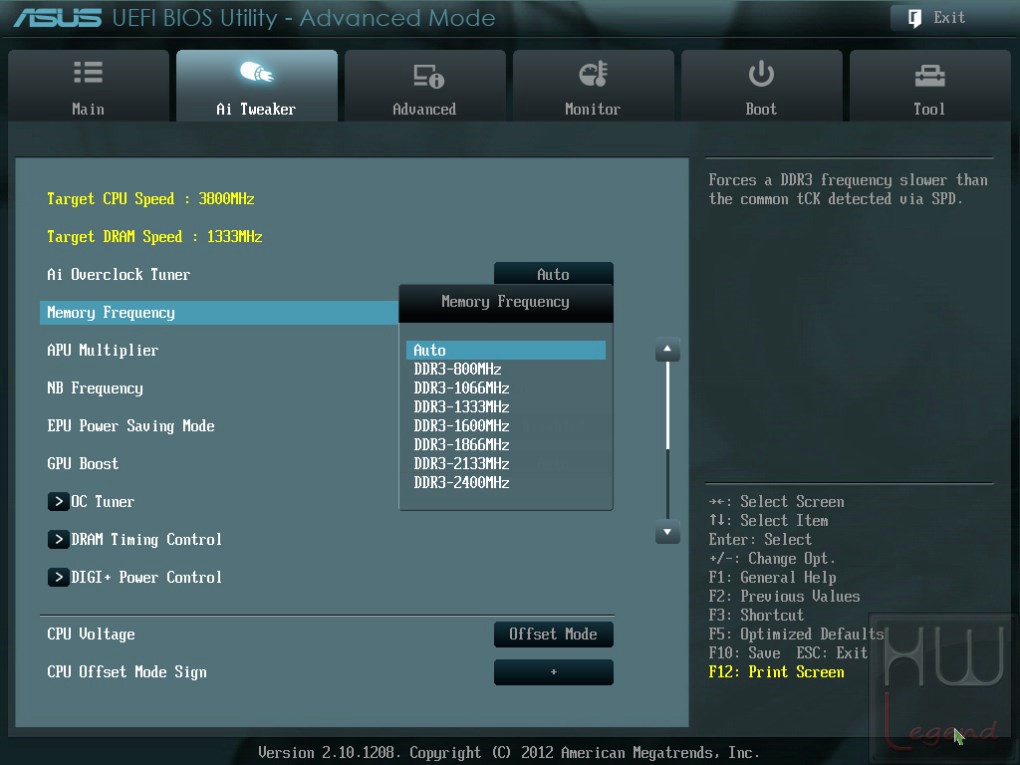This screenshot has height=765, width=1020.
Task: Select the APU Multiplier setting row
Action: tap(219, 351)
